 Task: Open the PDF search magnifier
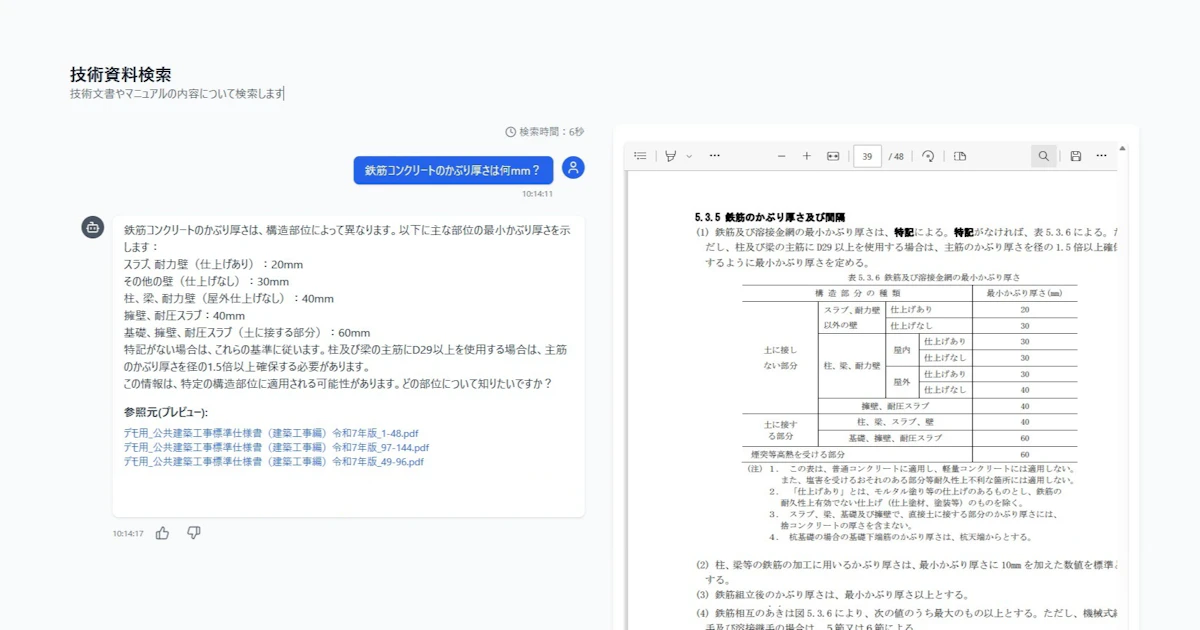[x=1043, y=156]
